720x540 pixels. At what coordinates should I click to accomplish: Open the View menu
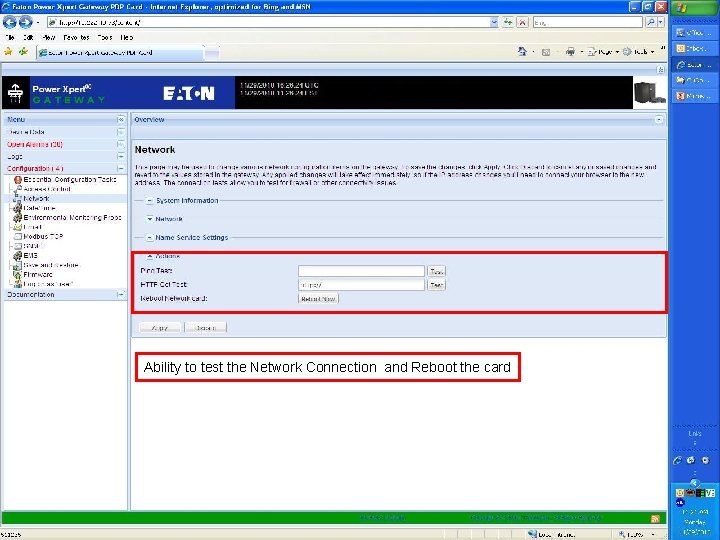49,37
